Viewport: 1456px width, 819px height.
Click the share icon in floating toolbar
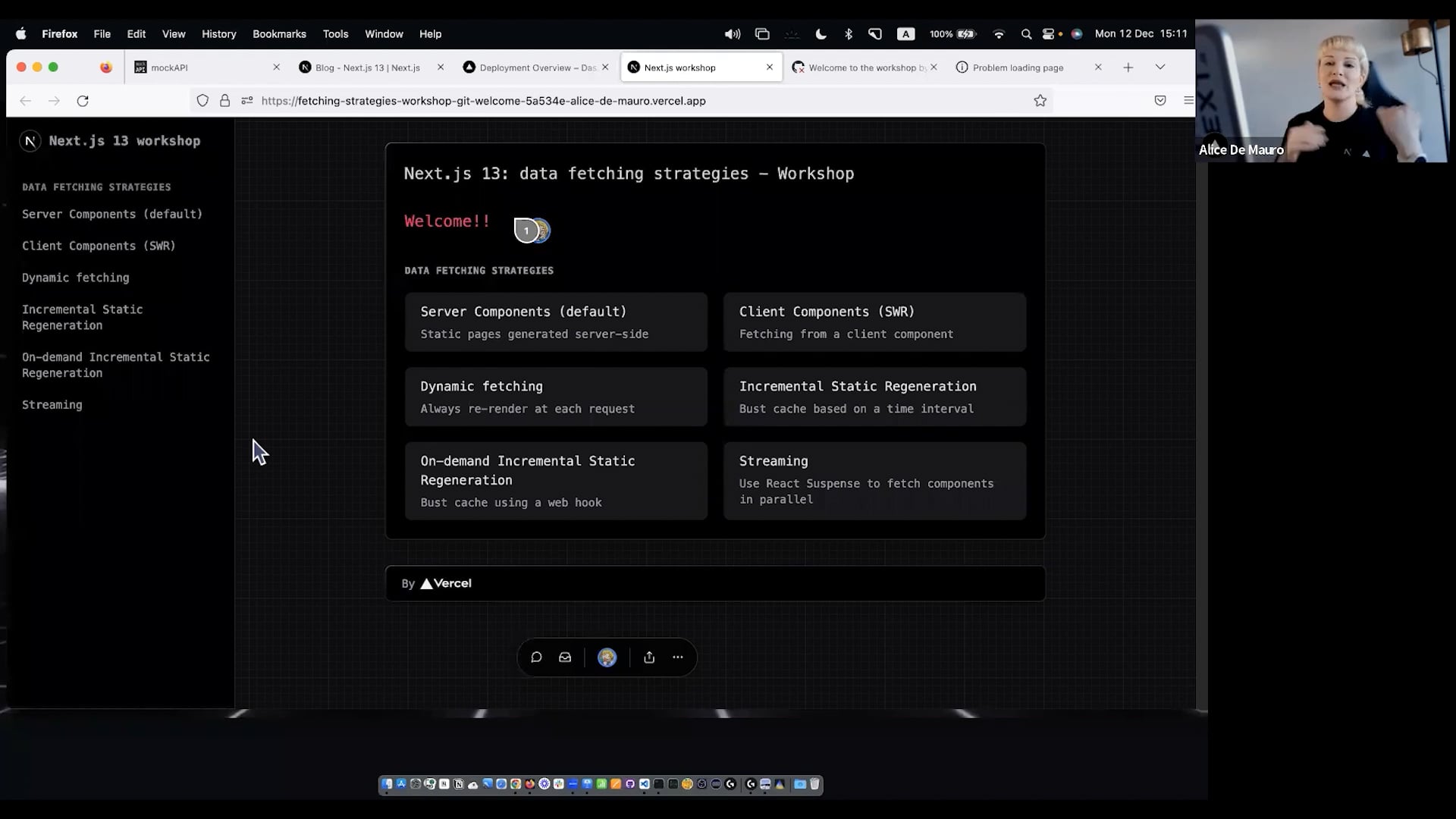(649, 657)
